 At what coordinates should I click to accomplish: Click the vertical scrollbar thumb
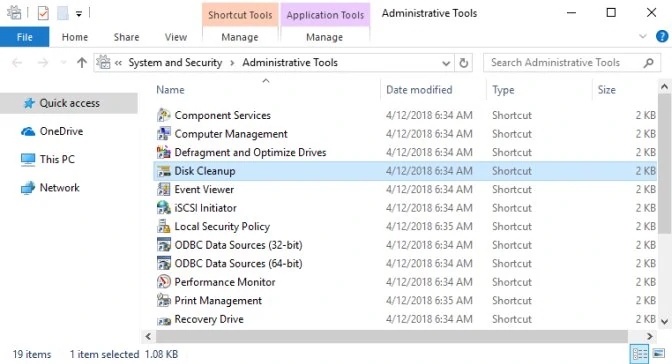[664, 164]
